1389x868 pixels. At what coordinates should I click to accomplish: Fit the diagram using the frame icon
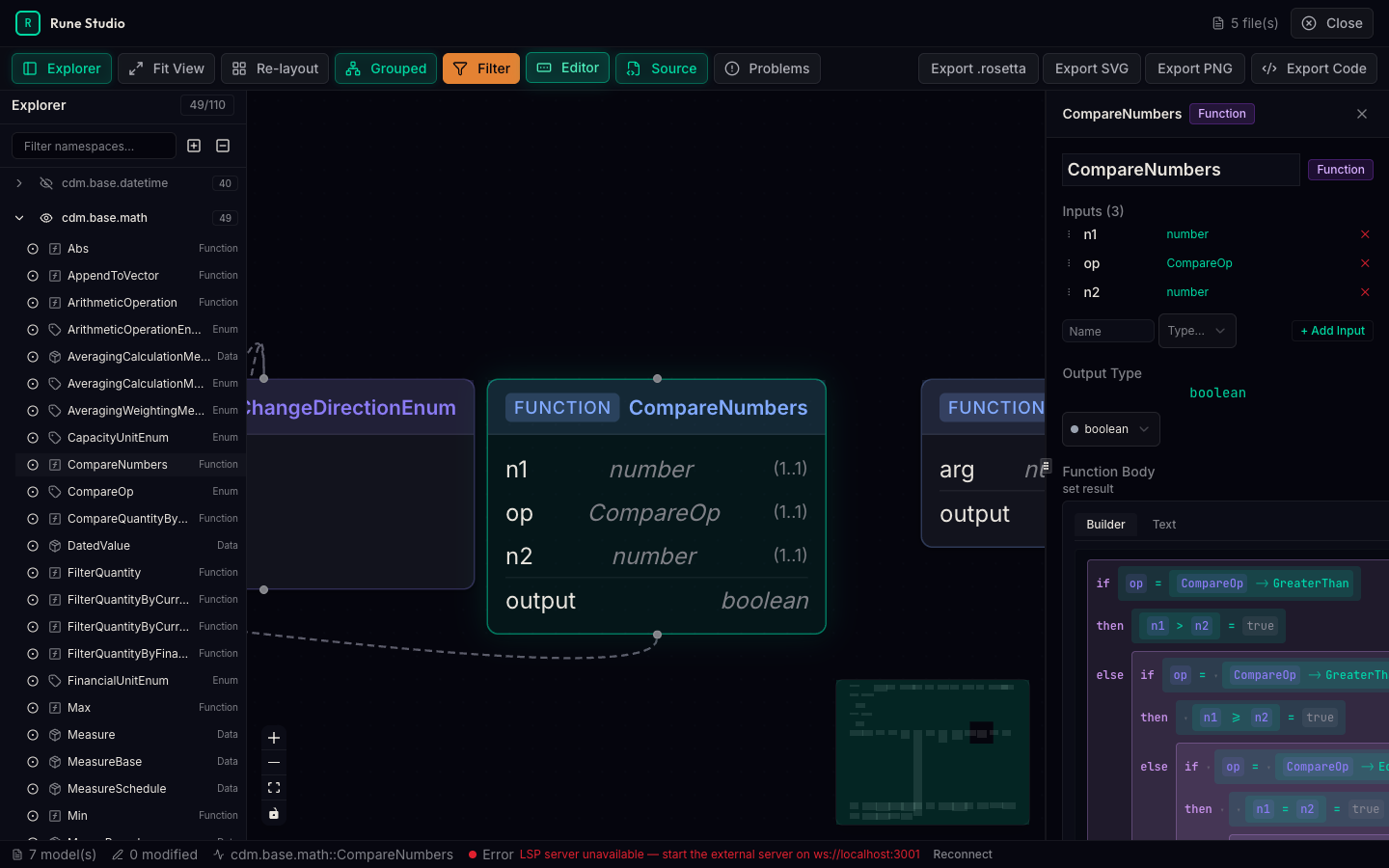273,788
